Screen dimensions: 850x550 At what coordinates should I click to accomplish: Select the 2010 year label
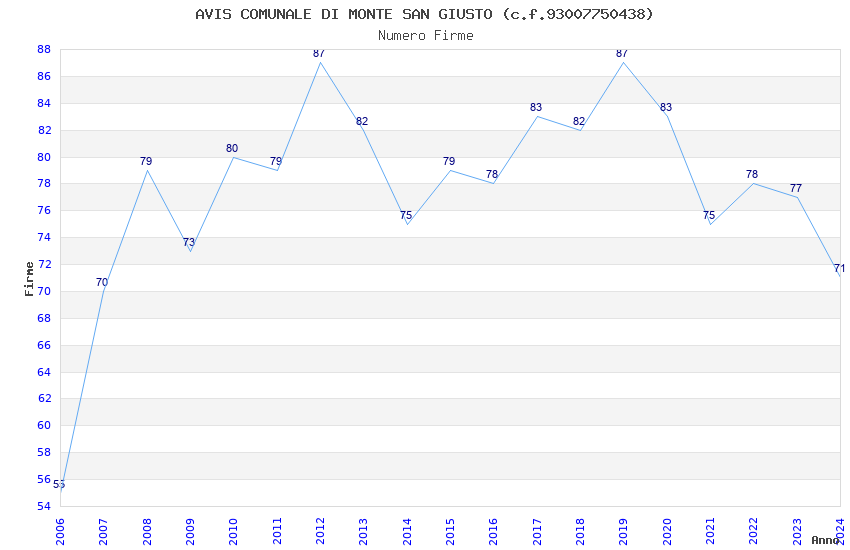(x=233, y=532)
